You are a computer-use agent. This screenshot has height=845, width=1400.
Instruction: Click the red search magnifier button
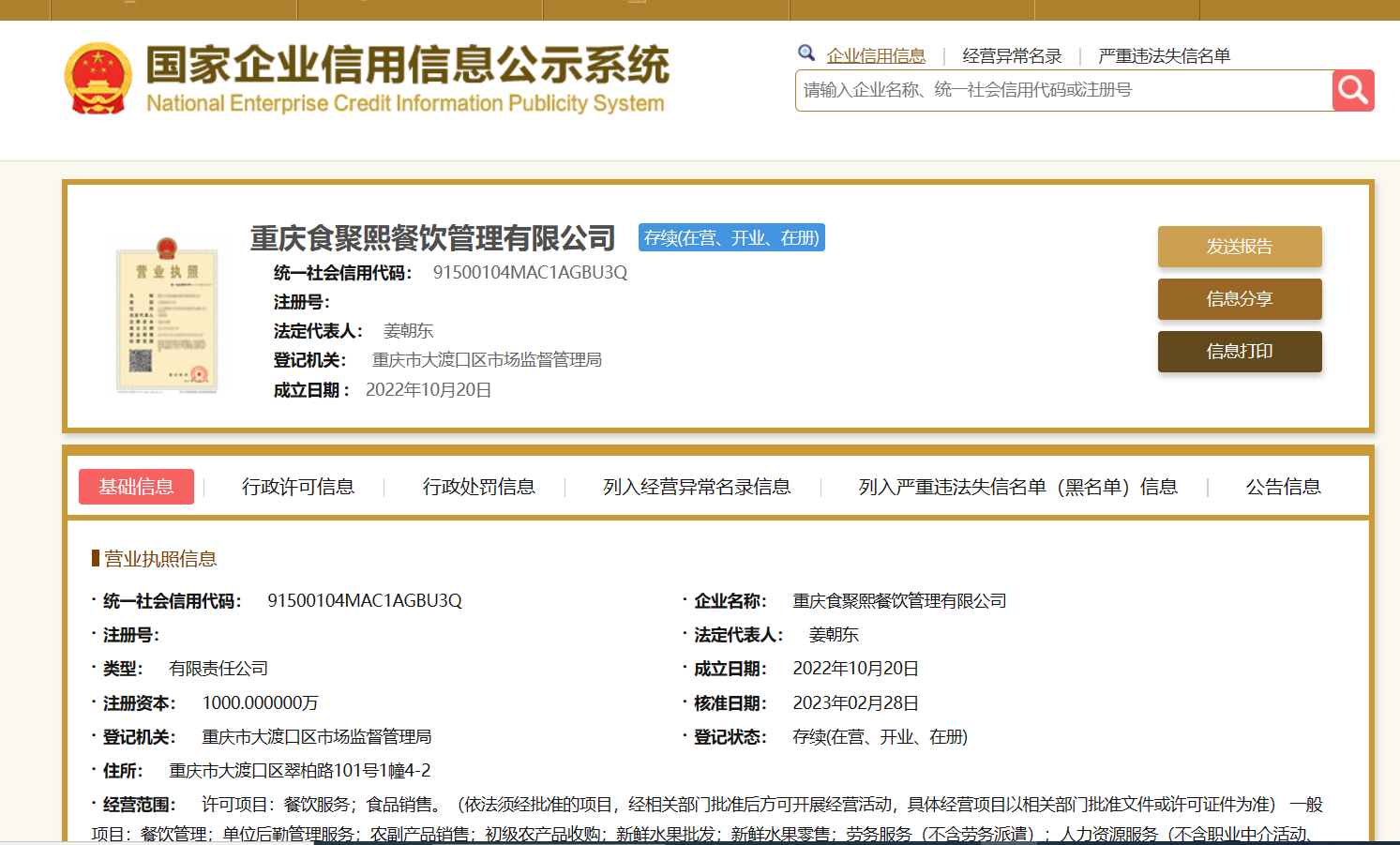point(1353,90)
